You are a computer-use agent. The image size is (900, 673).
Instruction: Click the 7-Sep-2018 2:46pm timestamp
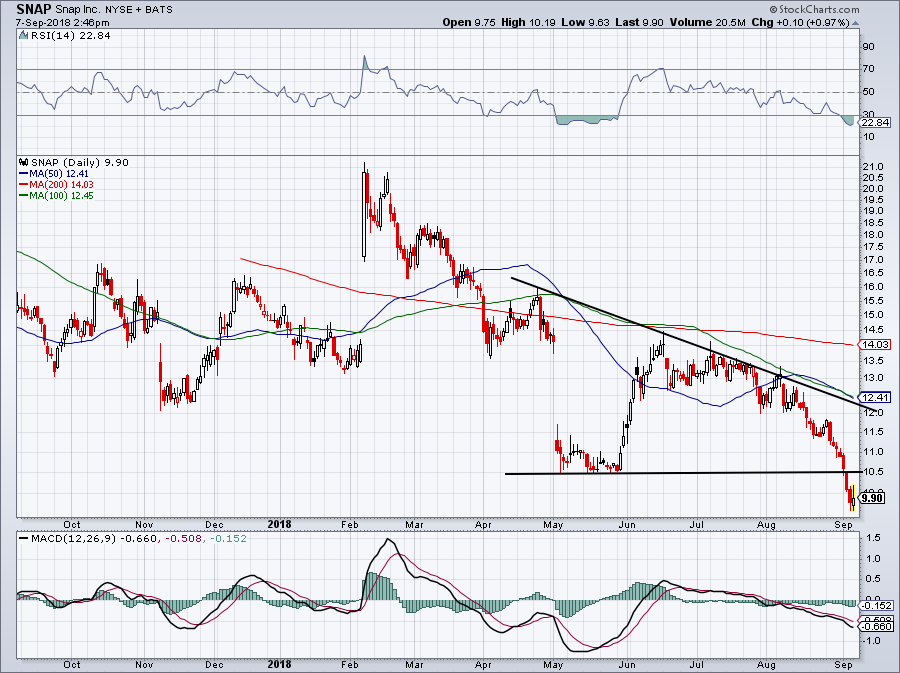pos(63,23)
